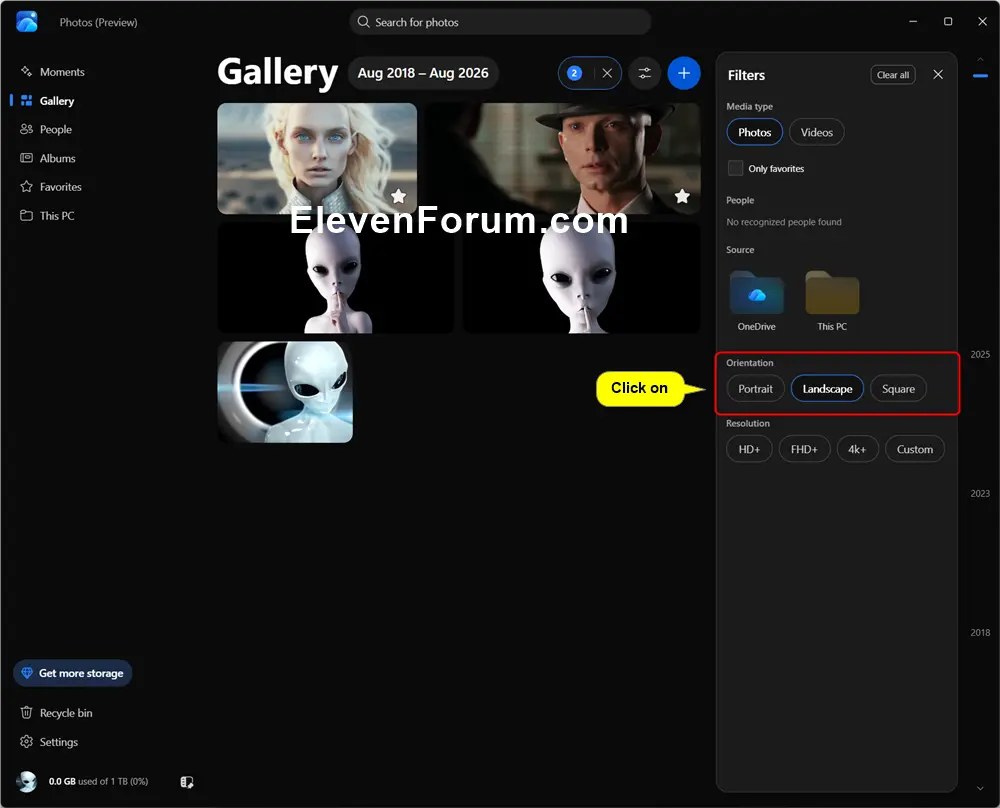Image resolution: width=1000 pixels, height=808 pixels.
Task: Open Favorites in the sidebar
Action: (x=52, y=187)
